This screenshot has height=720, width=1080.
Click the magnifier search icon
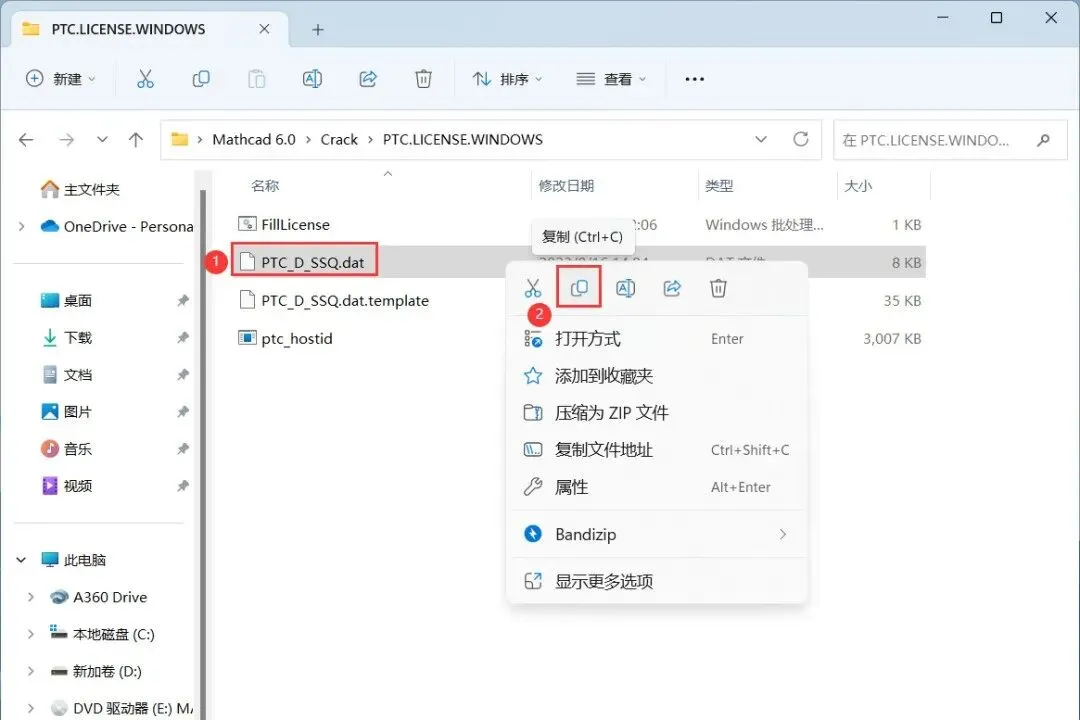pyautogui.click(x=1043, y=140)
